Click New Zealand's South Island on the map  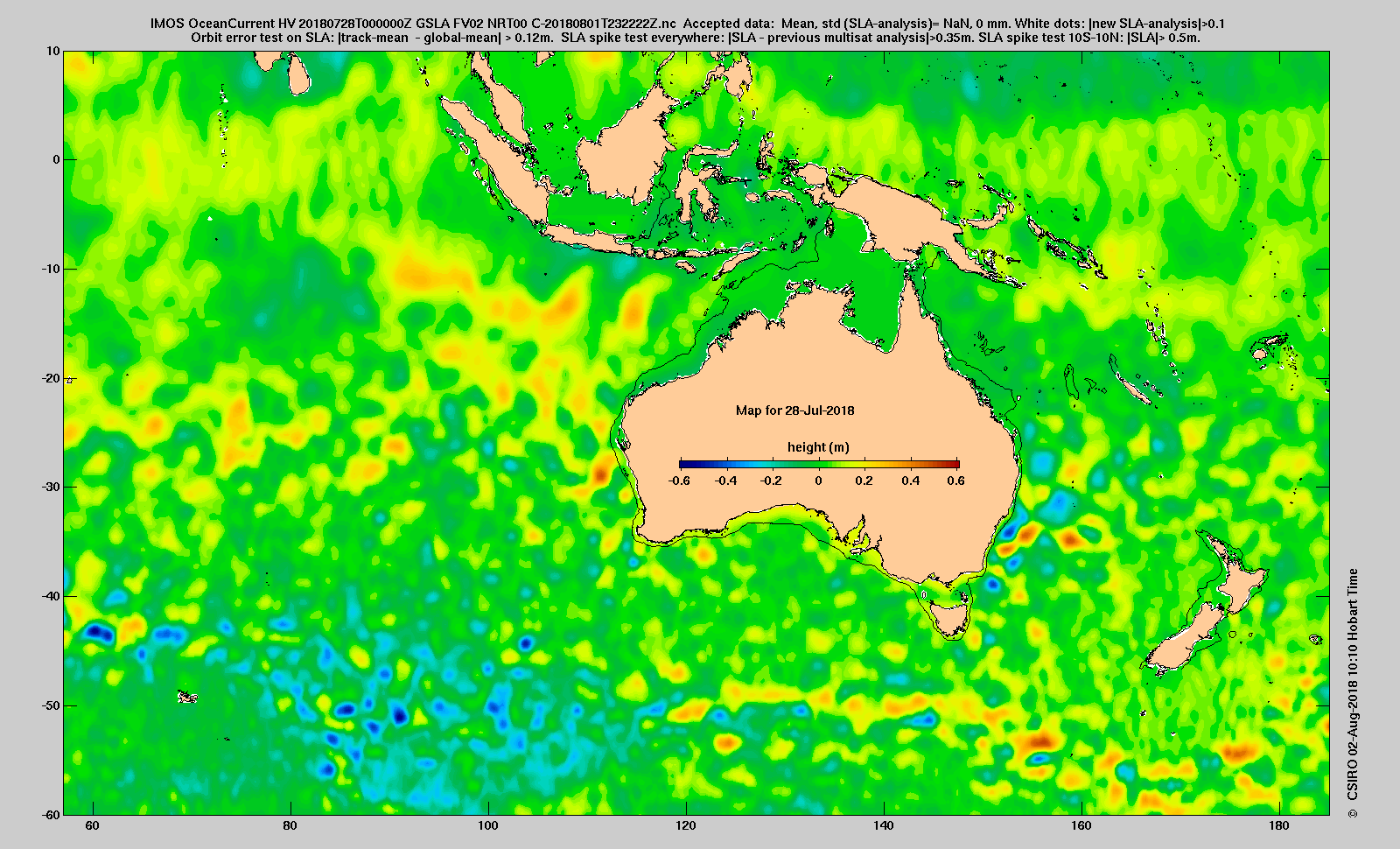(1183, 639)
